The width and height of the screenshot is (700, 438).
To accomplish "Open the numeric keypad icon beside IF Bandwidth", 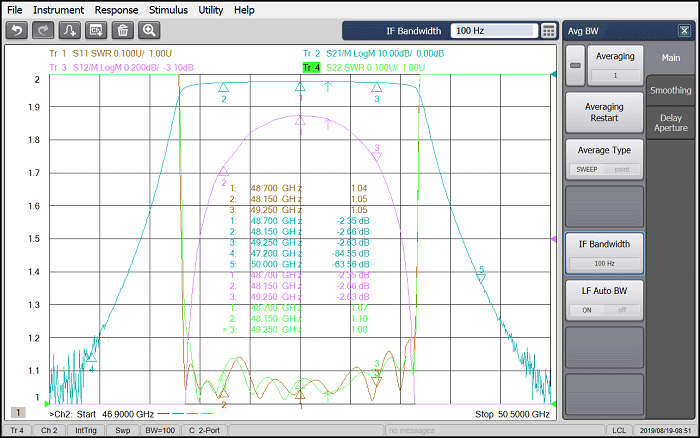I will coord(548,31).
